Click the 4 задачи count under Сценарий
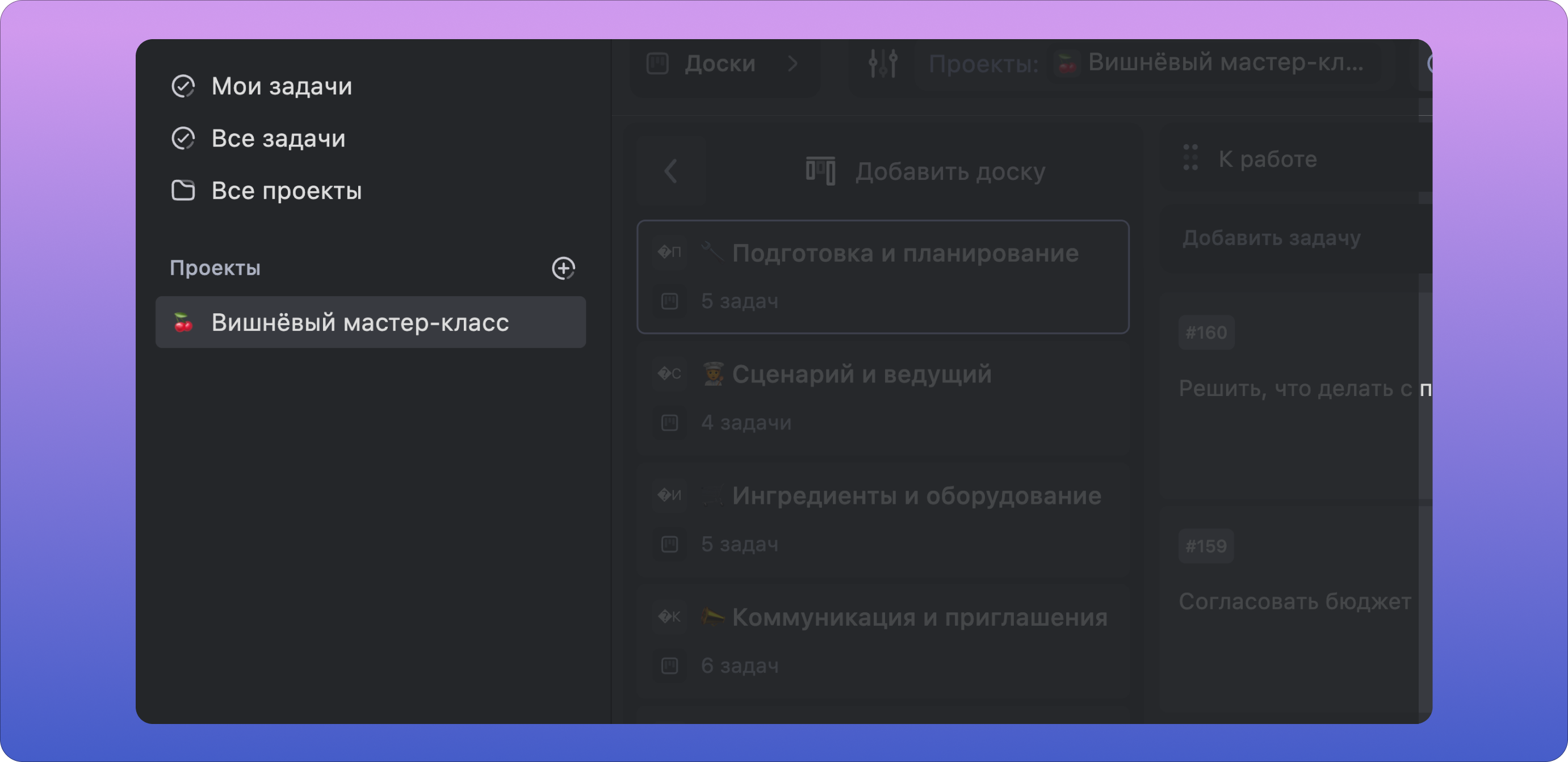Screen dimensions: 1568x762 tap(747, 423)
